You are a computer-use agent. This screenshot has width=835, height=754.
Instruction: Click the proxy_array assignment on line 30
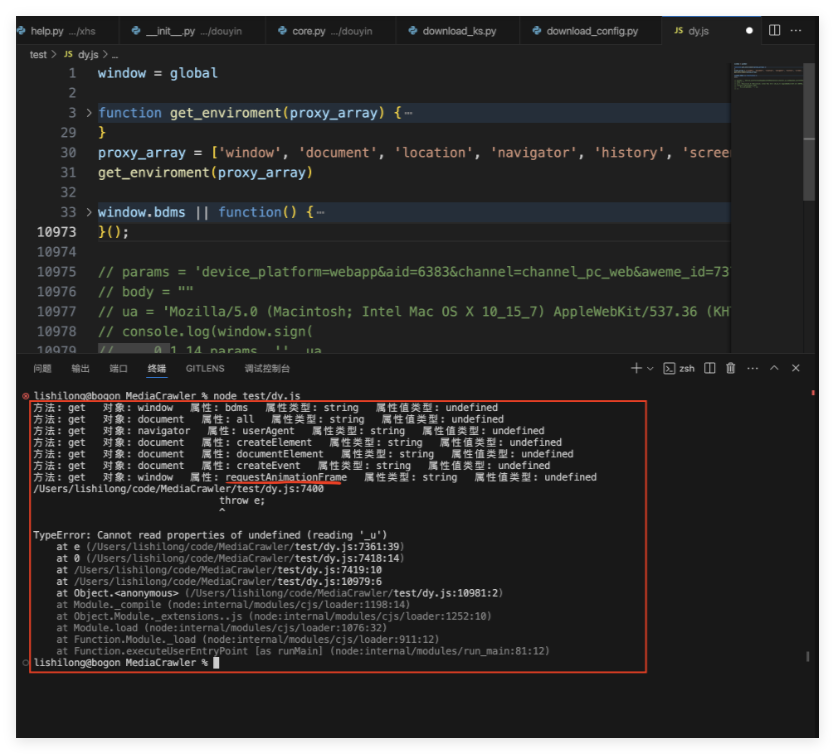(x=413, y=153)
